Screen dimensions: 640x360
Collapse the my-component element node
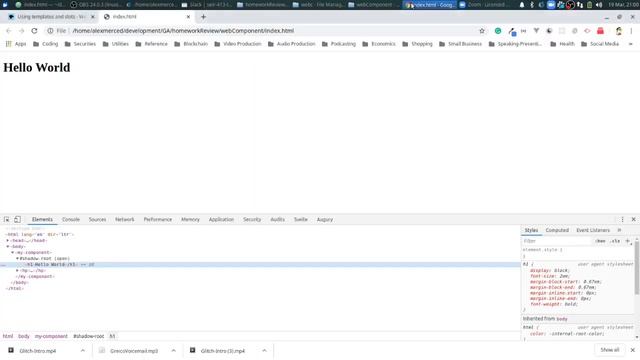point(12,253)
